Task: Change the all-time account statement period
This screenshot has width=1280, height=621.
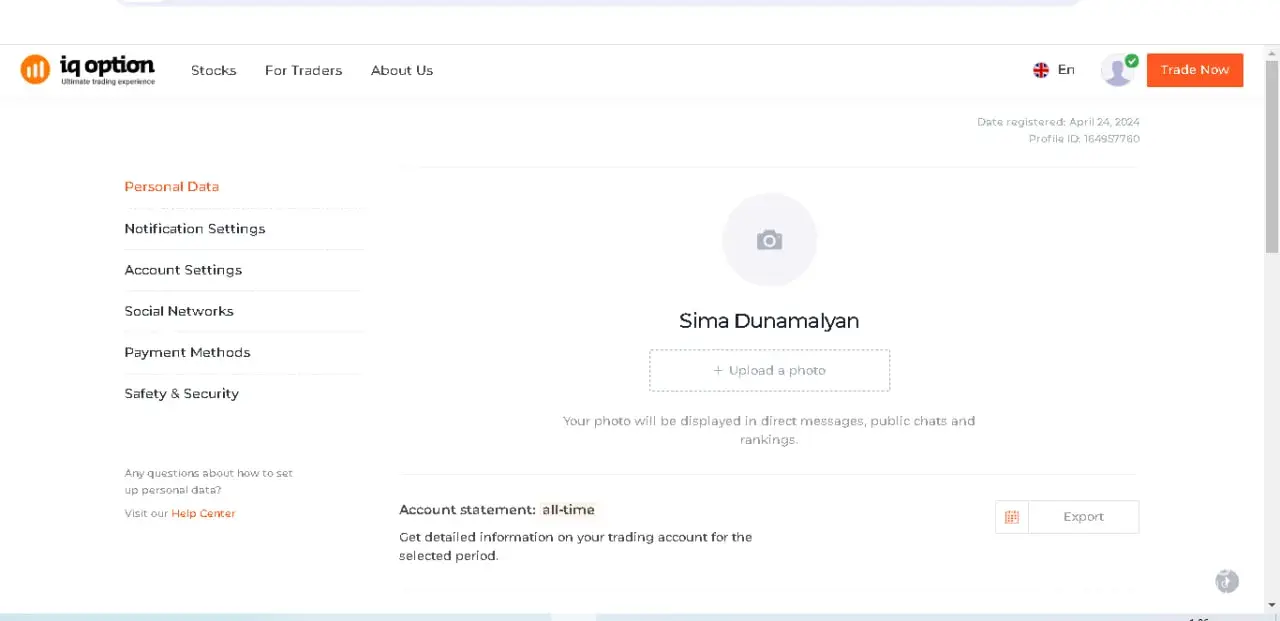Action: (x=568, y=510)
